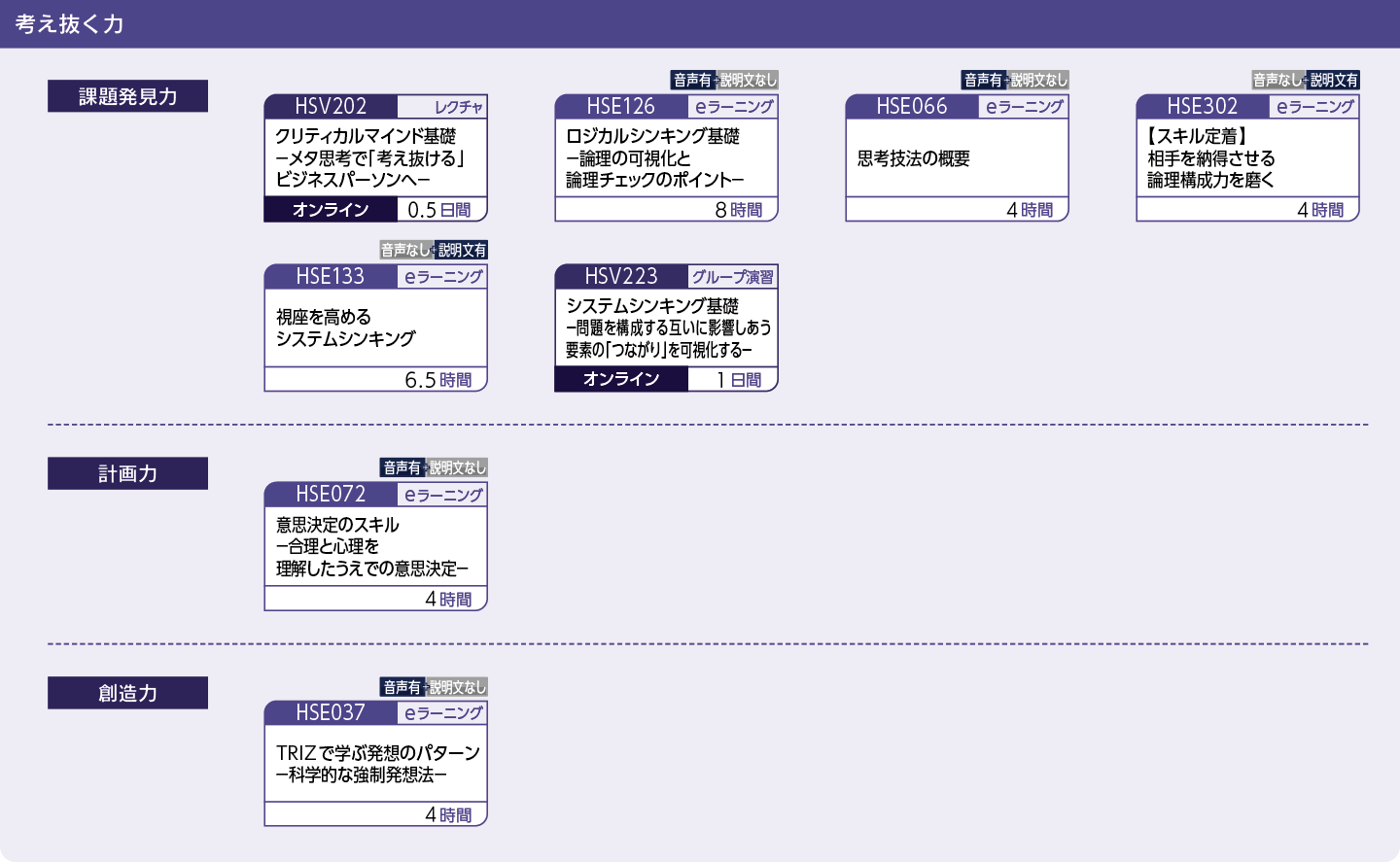The width and height of the screenshot is (1400, 862).
Task: Open ロジカルシンキング基礎 course title
Action: [653, 136]
